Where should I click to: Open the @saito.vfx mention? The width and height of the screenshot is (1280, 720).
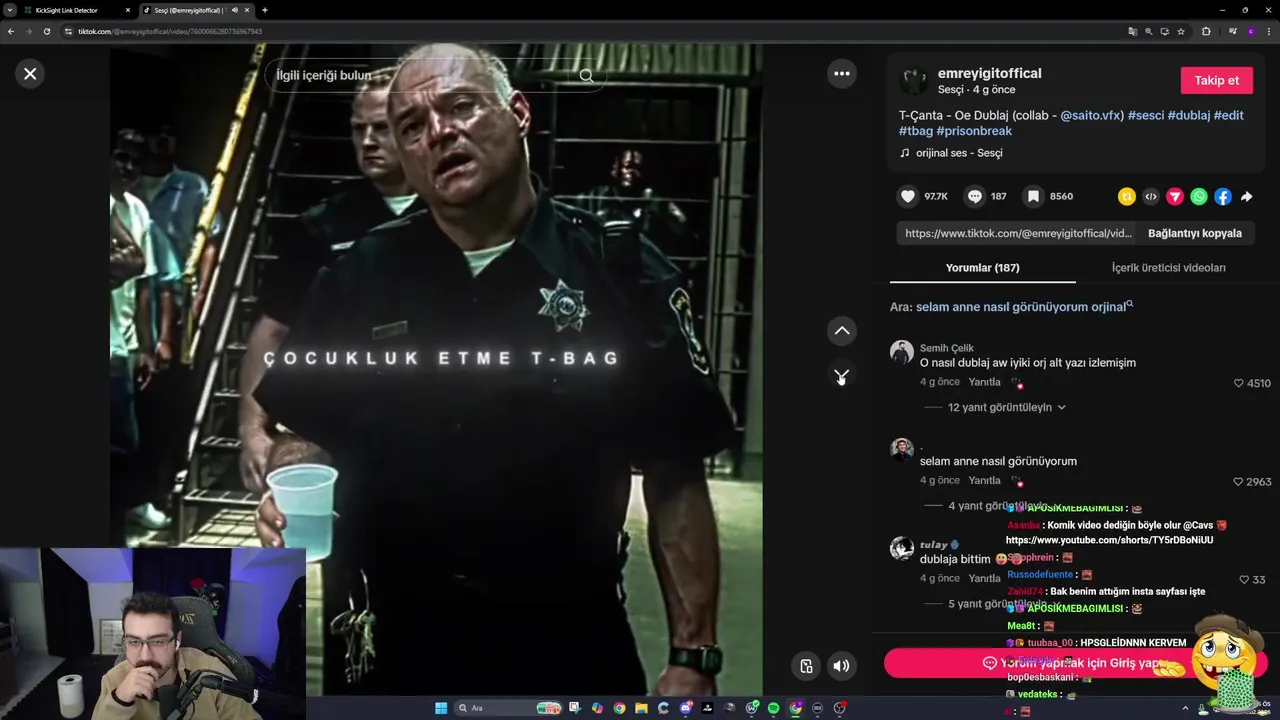click(x=1092, y=115)
